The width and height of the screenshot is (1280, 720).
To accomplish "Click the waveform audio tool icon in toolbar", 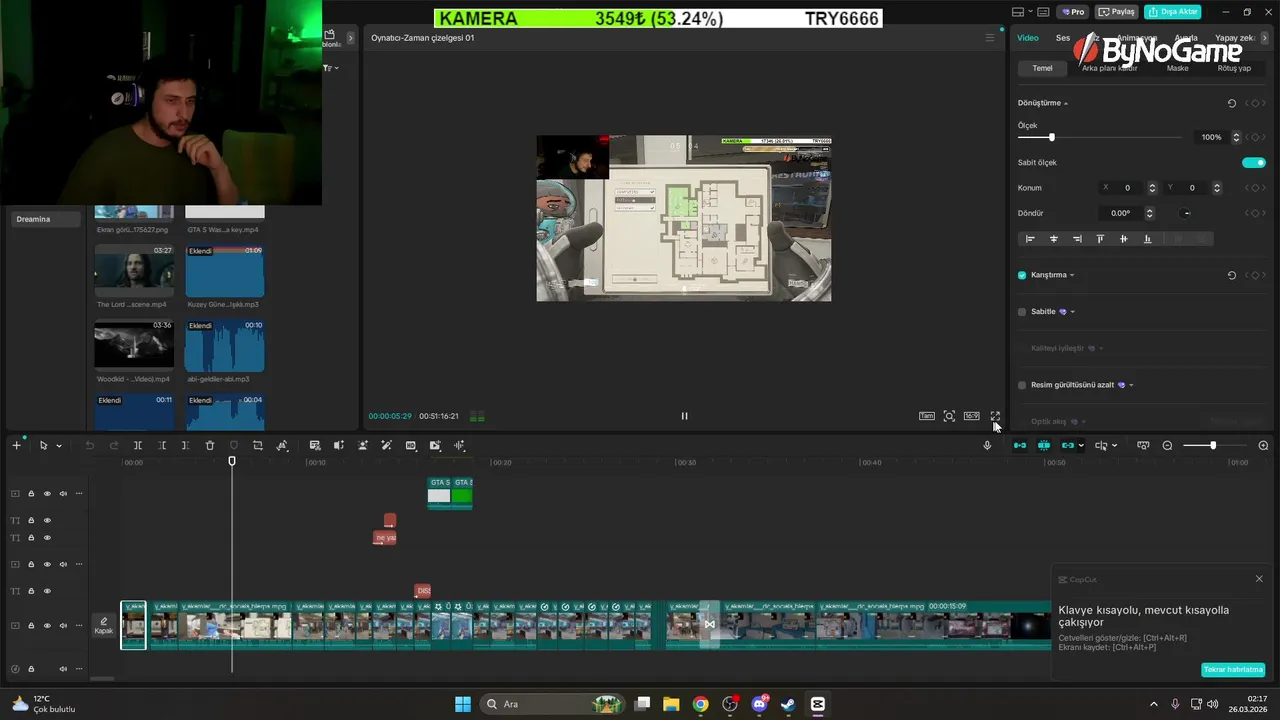I will pos(459,445).
